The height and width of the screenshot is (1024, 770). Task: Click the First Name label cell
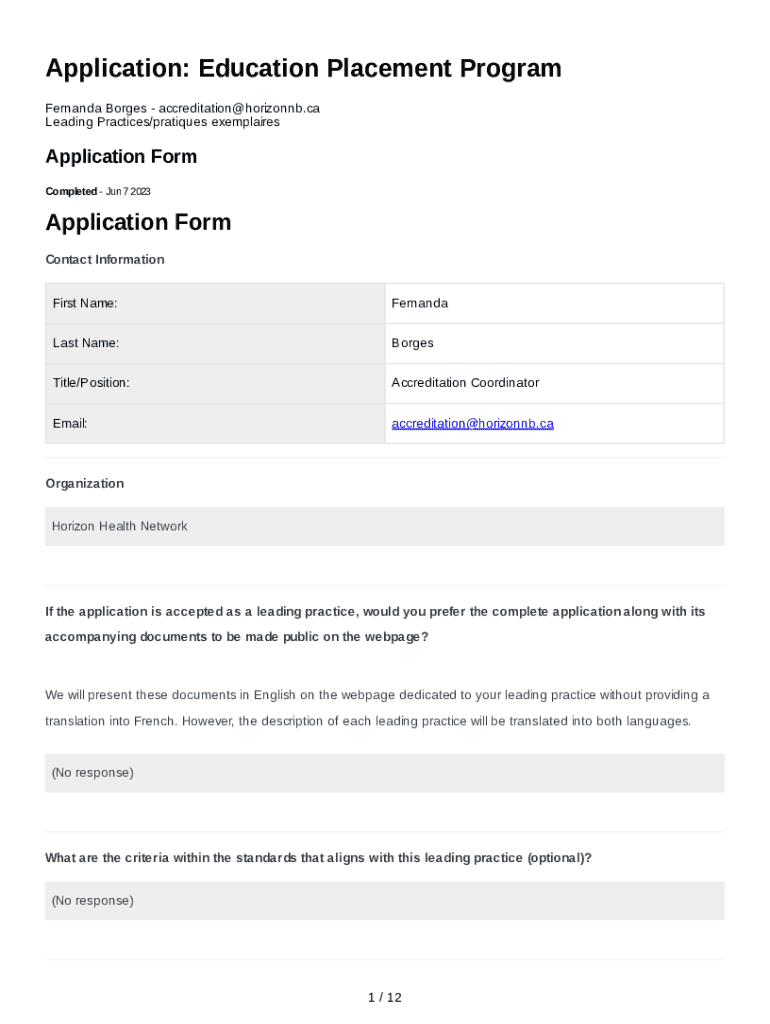tap(215, 303)
